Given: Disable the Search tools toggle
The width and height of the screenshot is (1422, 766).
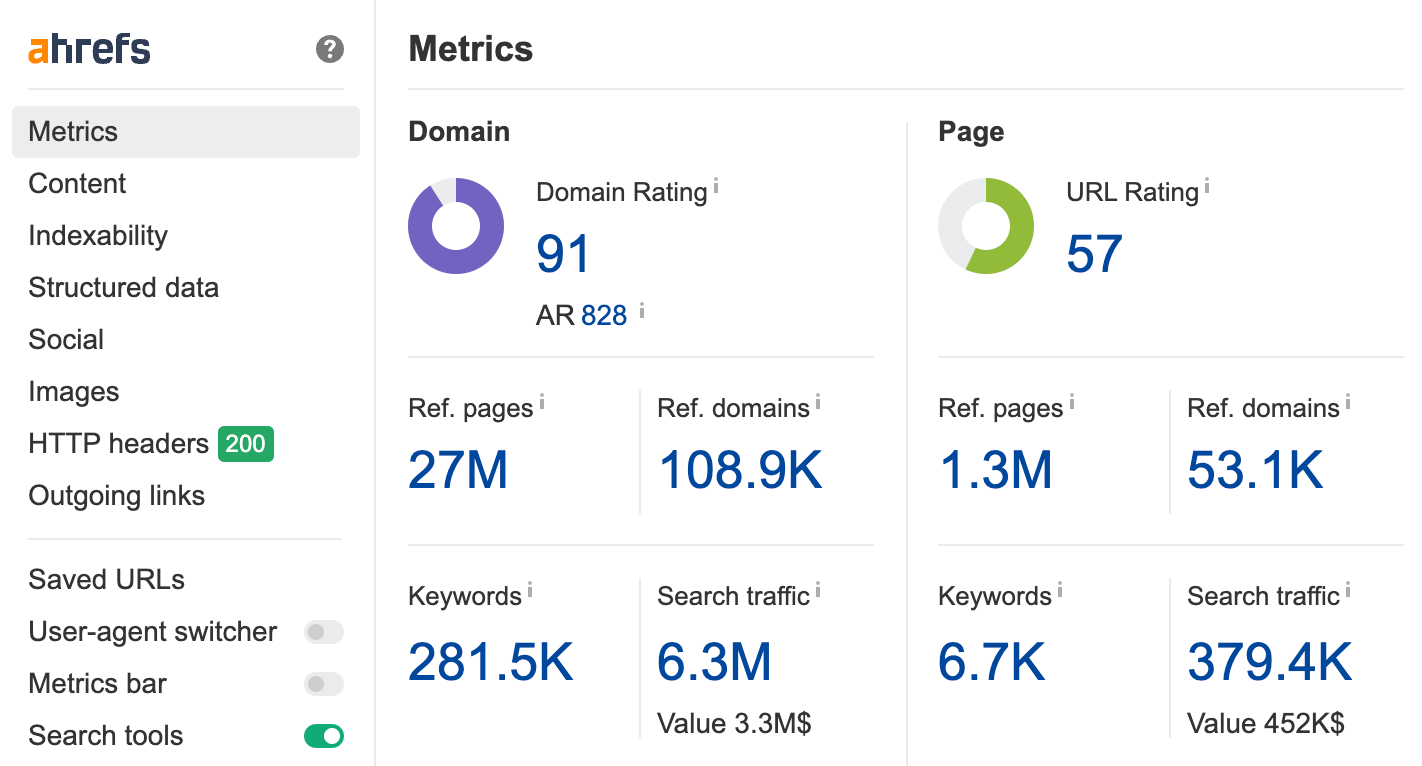Looking at the screenshot, I should 324,736.
